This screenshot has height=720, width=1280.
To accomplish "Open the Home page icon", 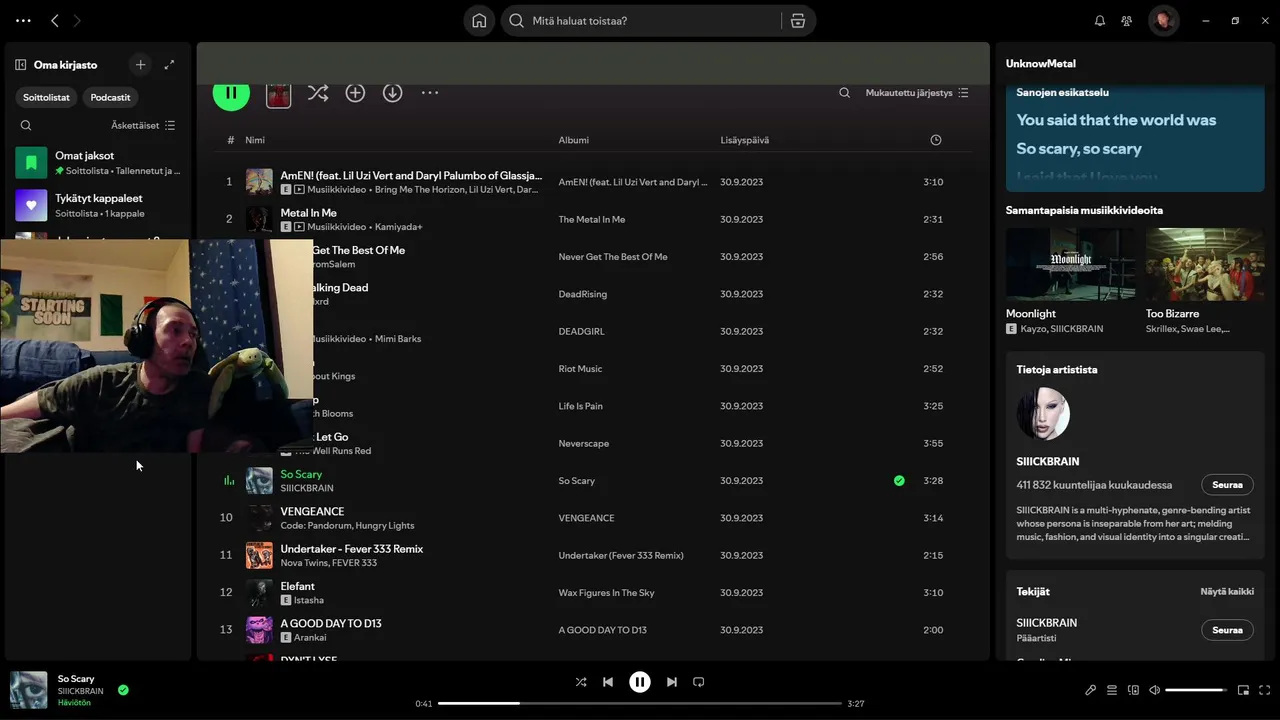I will 479,20.
